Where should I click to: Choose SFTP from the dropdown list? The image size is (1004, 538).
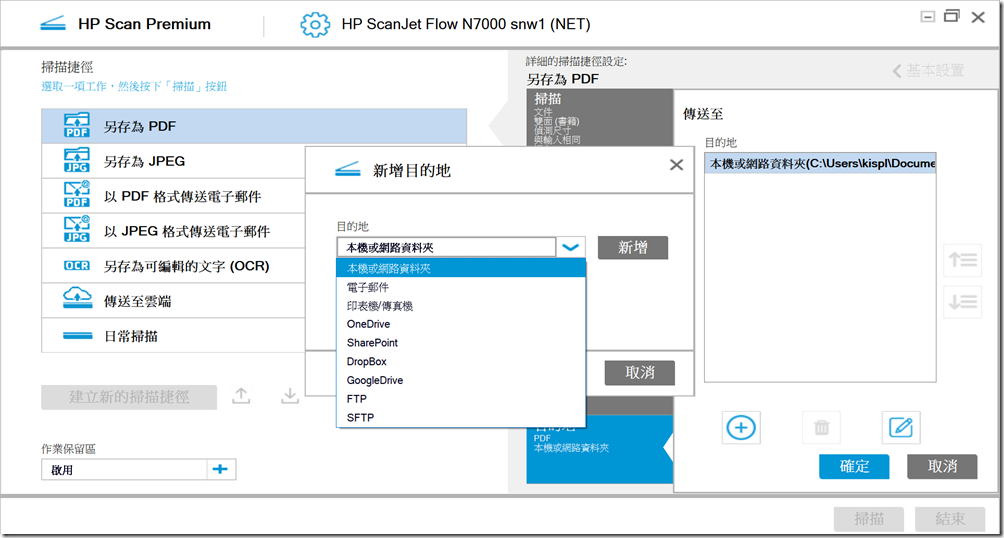(x=461, y=417)
